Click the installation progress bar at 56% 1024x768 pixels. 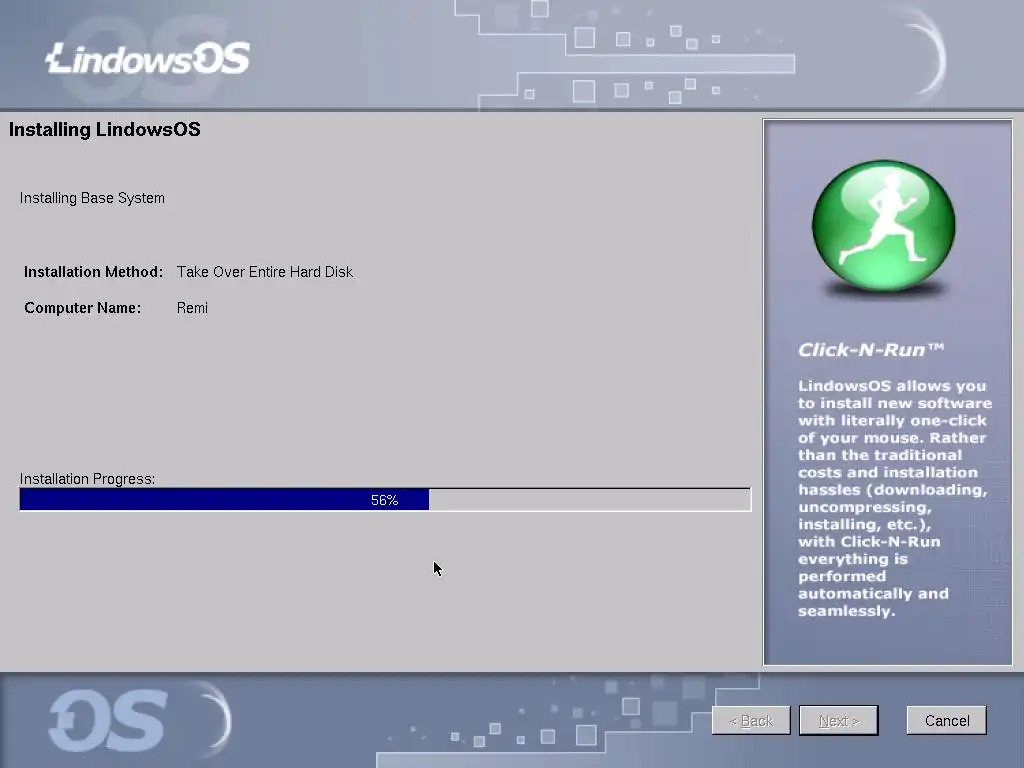coord(385,500)
